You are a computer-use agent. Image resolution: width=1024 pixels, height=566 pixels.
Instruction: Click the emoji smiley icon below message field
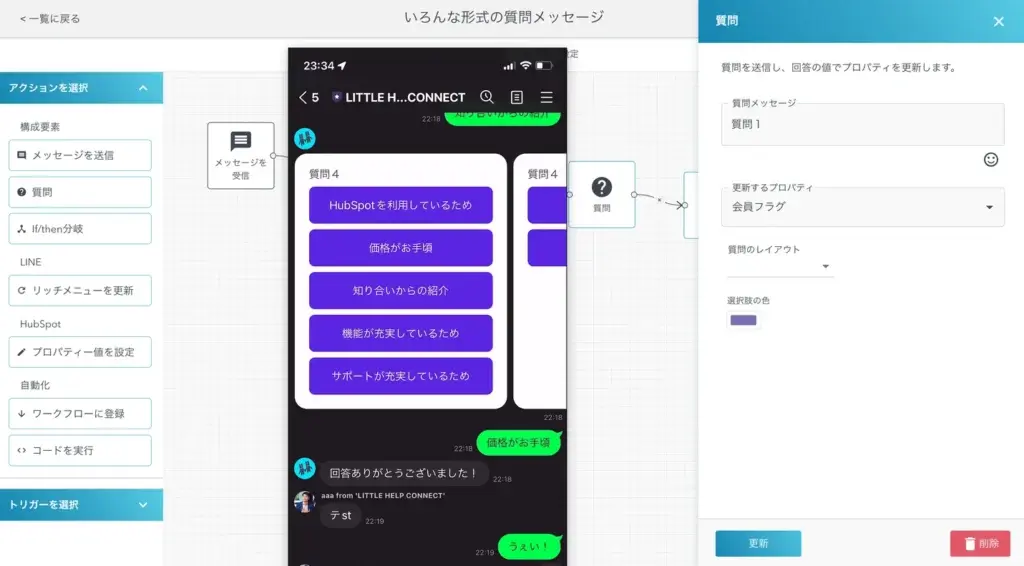tap(991, 159)
